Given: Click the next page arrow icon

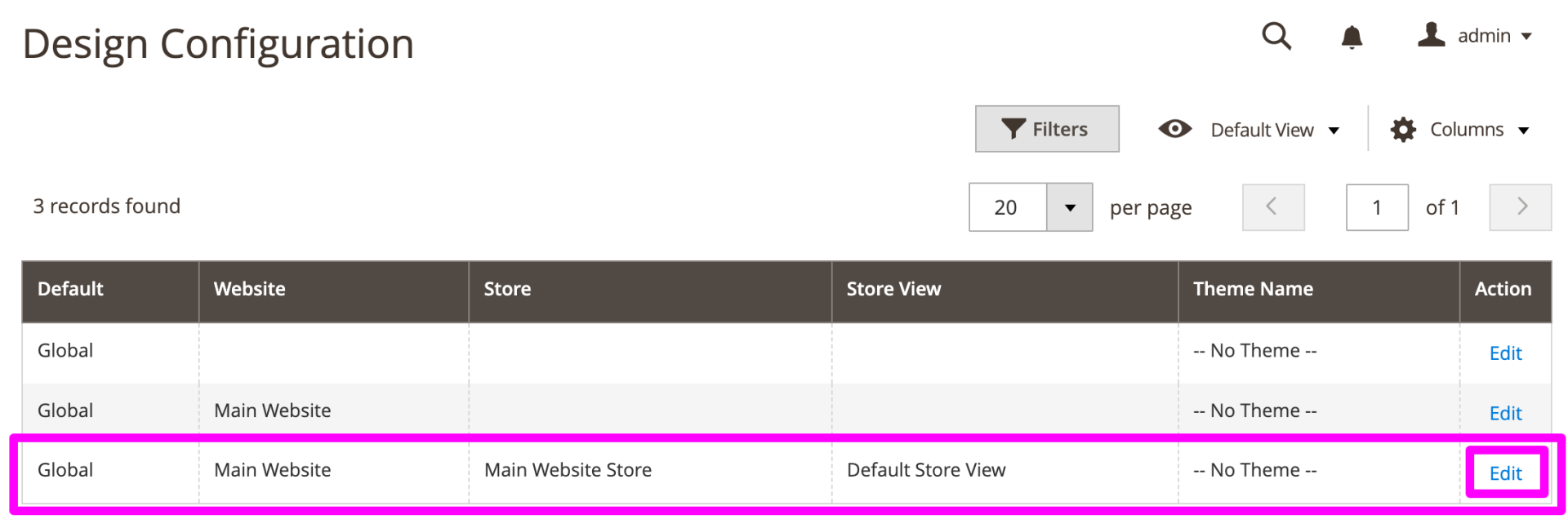Looking at the screenshot, I should [x=1520, y=206].
